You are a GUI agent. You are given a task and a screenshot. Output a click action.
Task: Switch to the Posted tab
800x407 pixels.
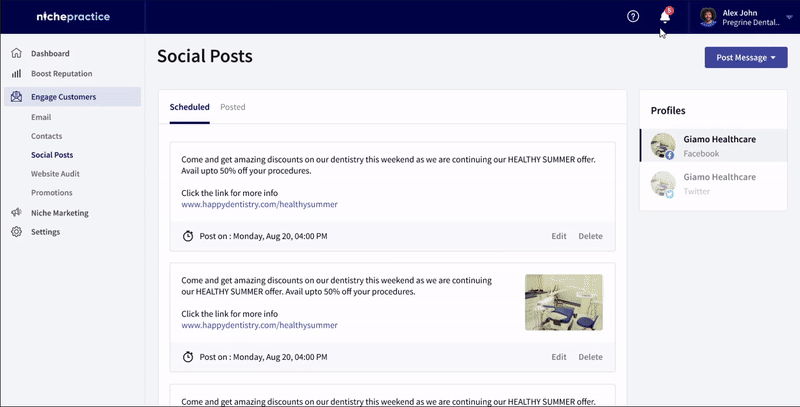coord(233,107)
